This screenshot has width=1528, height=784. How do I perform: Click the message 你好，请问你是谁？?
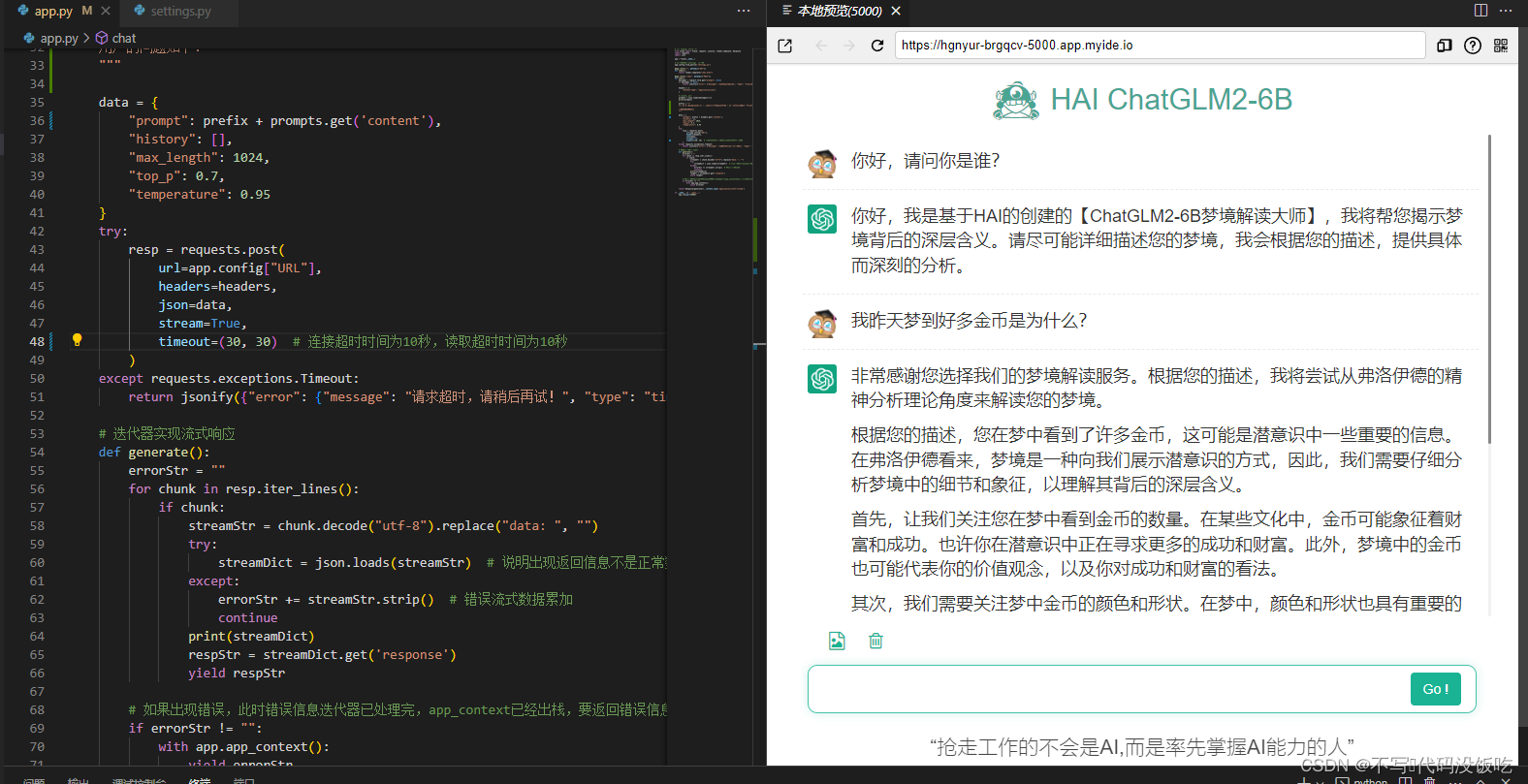(925, 161)
